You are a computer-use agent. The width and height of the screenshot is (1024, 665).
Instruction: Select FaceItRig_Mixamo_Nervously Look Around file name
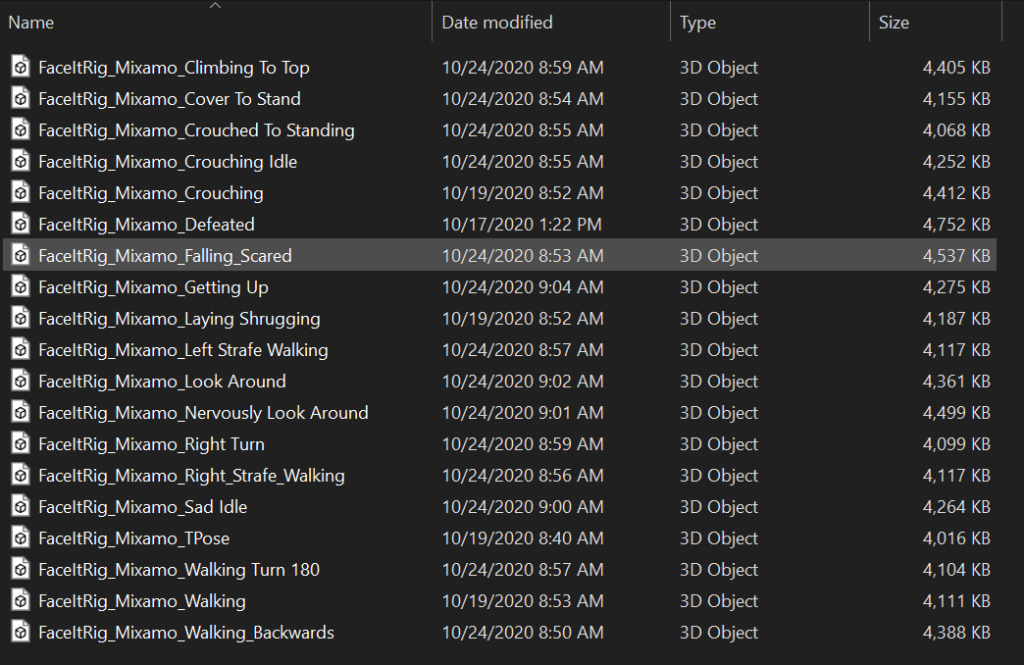pyautogui.click(x=203, y=413)
